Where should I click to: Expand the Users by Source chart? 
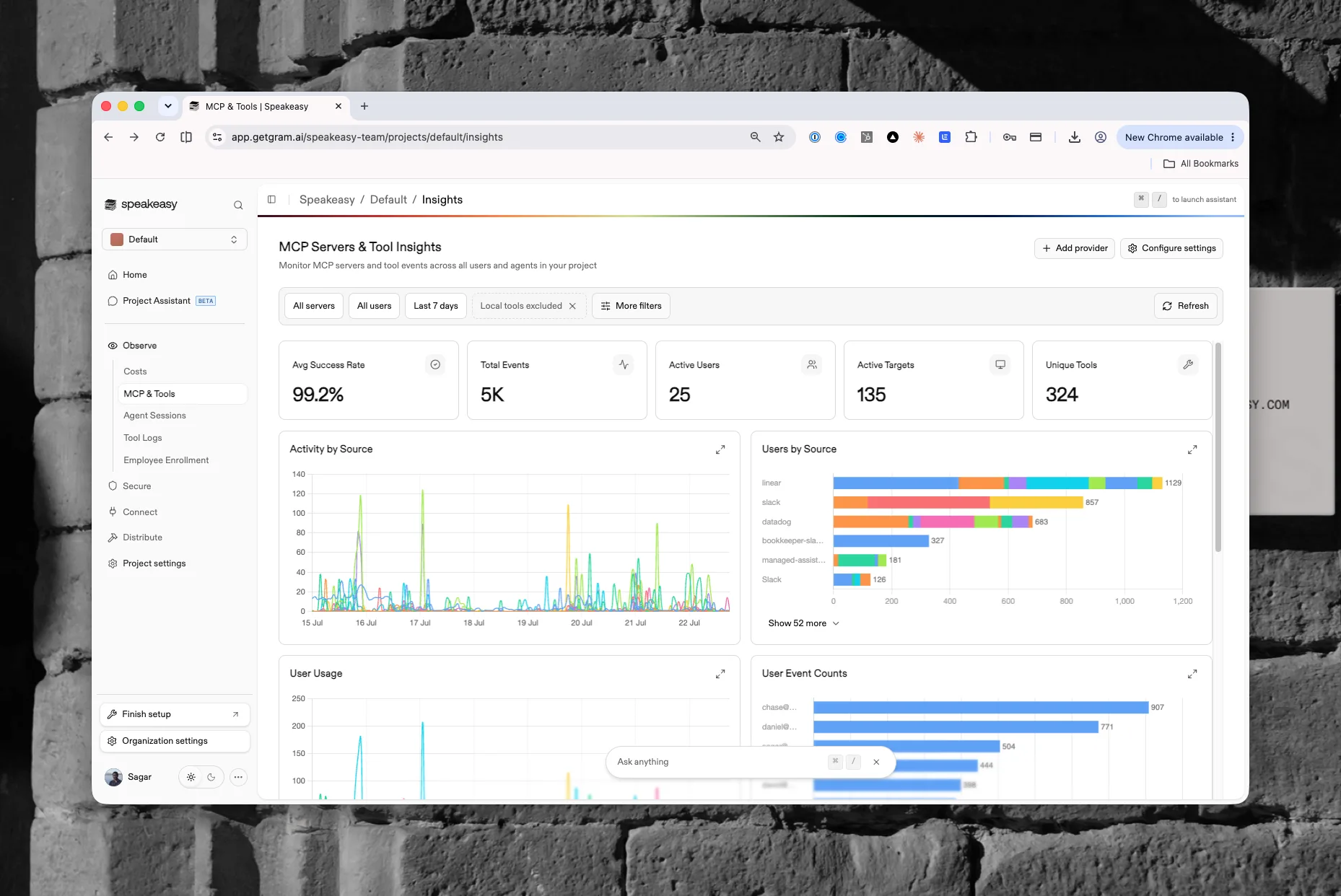(x=1192, y=449)
